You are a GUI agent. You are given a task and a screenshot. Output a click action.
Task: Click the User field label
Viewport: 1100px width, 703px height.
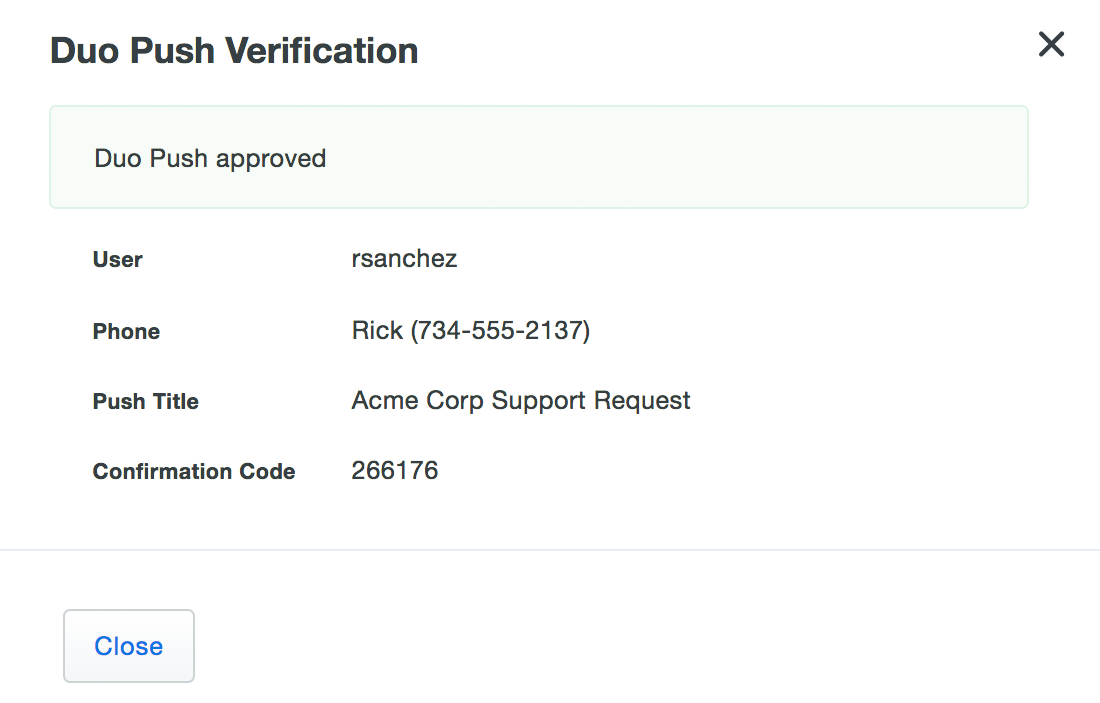click(117, 259)
